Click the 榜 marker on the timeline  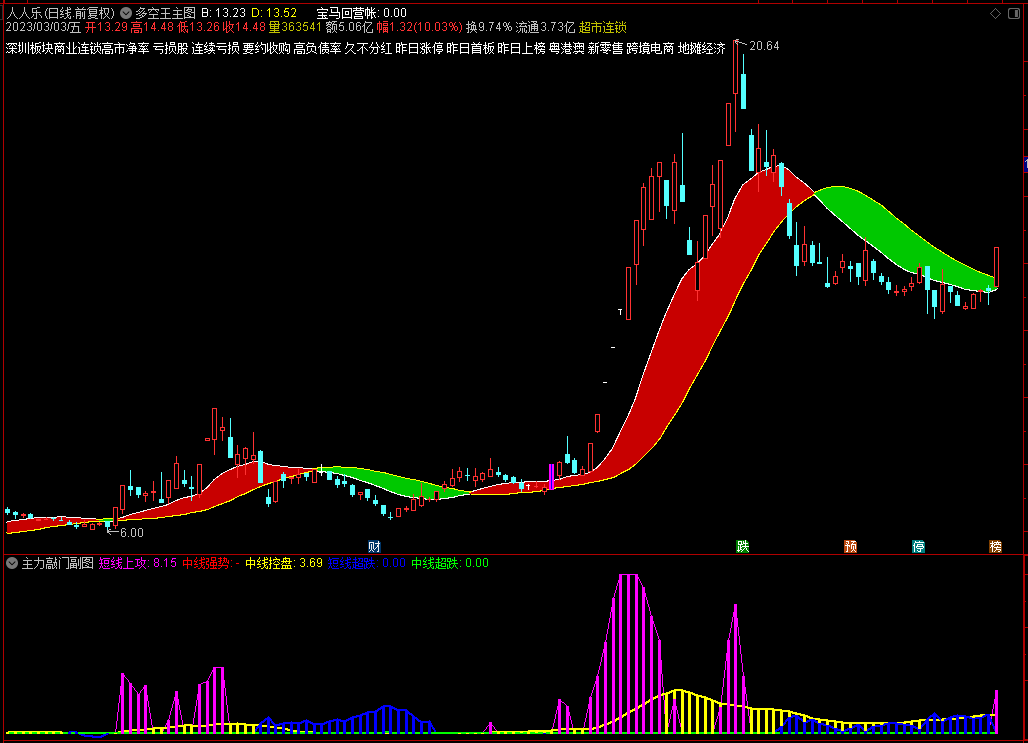coord(995,546)
